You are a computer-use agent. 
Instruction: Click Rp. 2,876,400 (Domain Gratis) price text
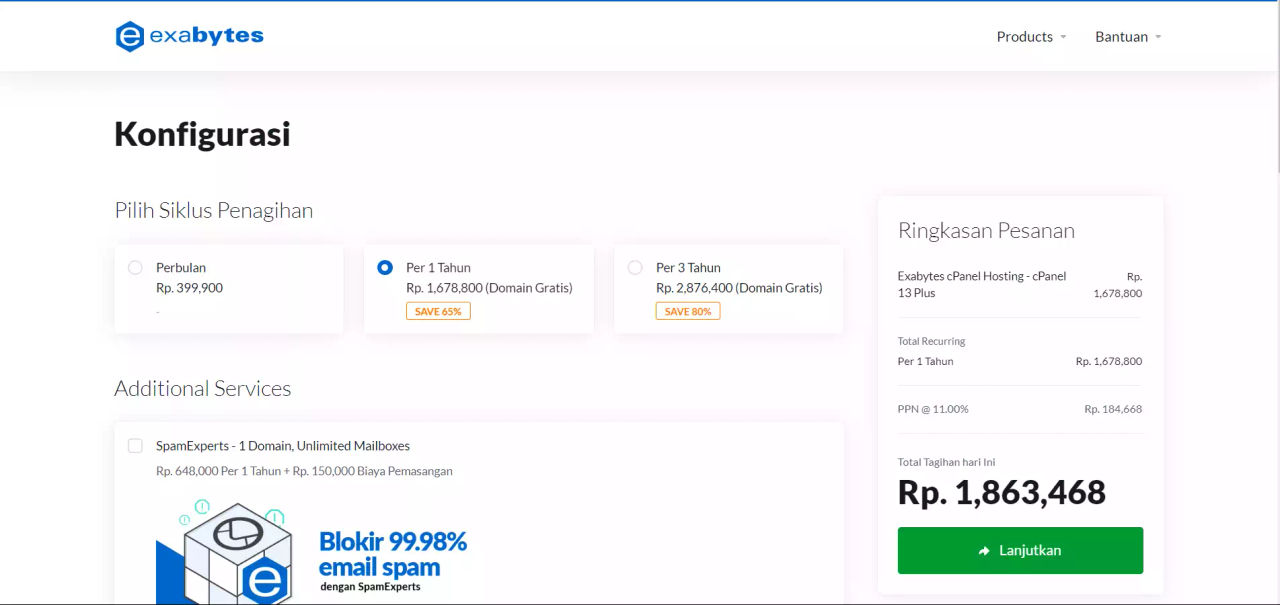tap(739, 288)
